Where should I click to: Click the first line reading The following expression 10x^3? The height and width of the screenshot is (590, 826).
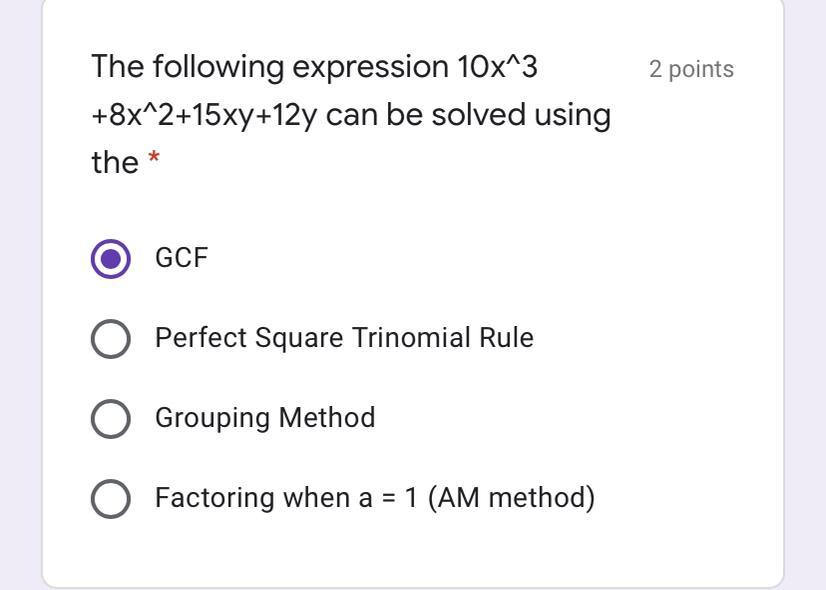click(314, 67)
